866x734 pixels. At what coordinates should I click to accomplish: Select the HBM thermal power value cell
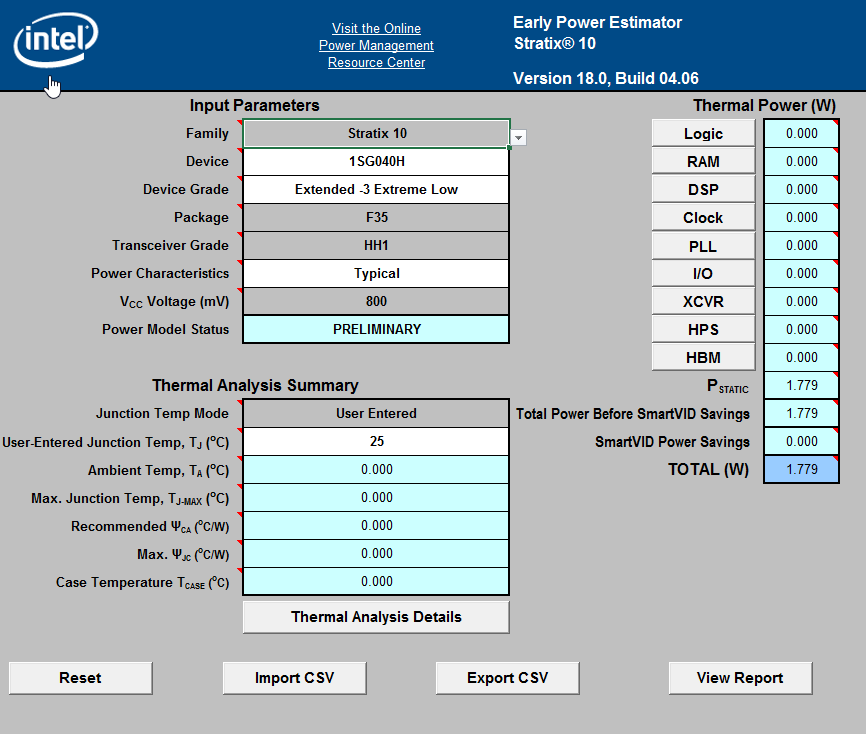pos(801,357)
